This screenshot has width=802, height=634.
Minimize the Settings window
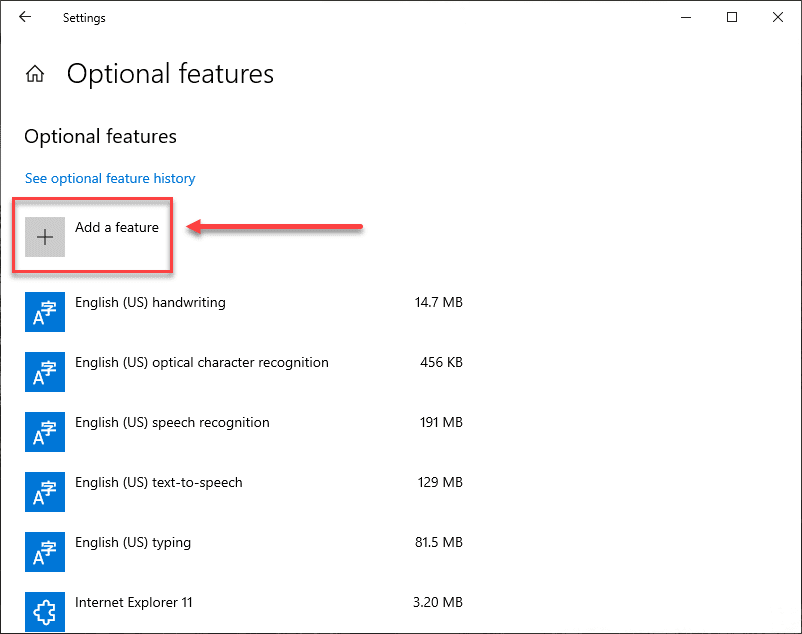686,17
